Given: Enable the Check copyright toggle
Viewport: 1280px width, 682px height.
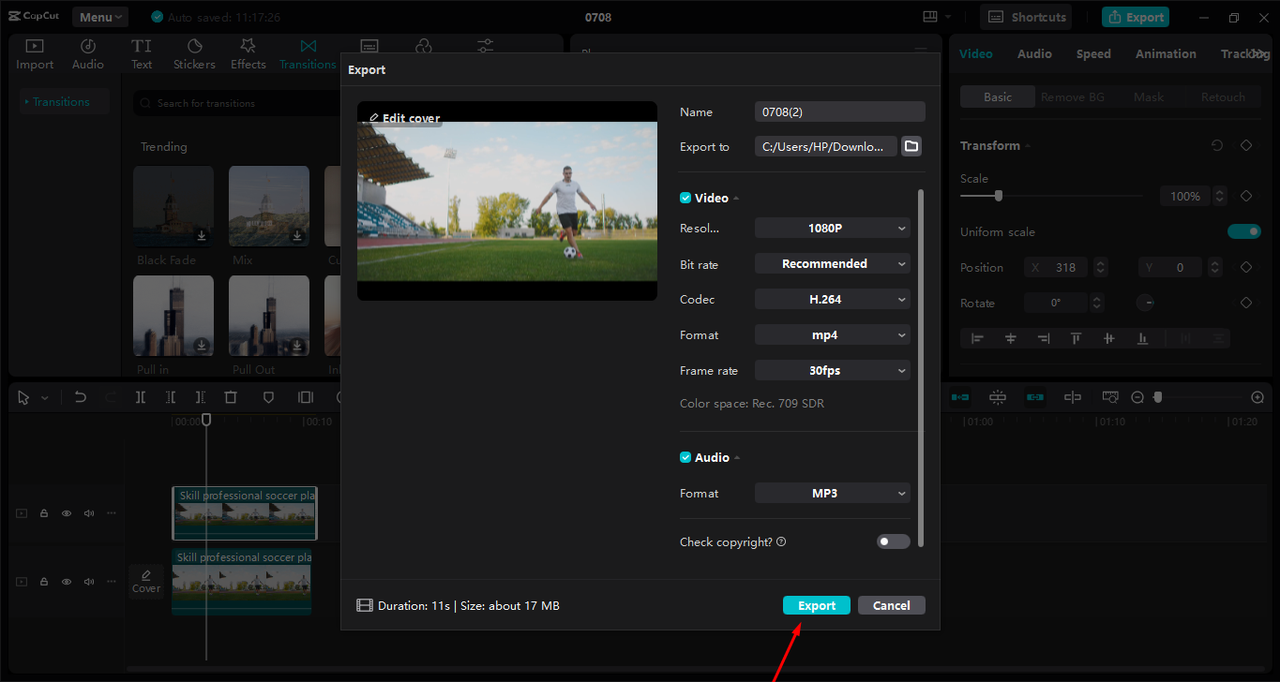Looking at the screenshot, I should click(x=894, y=541).
